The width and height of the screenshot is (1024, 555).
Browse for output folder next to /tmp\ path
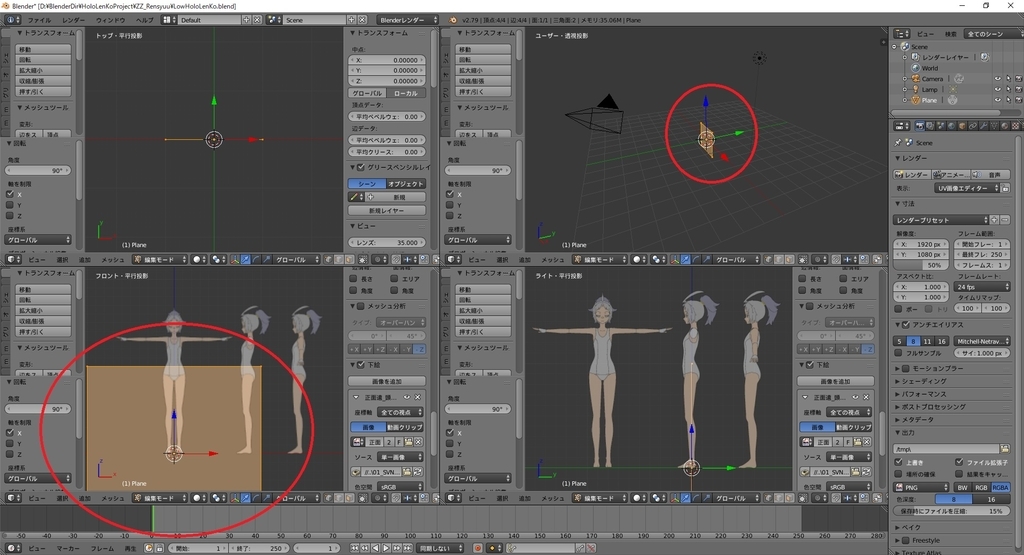pyautogui.click(x=1004, y=449)
